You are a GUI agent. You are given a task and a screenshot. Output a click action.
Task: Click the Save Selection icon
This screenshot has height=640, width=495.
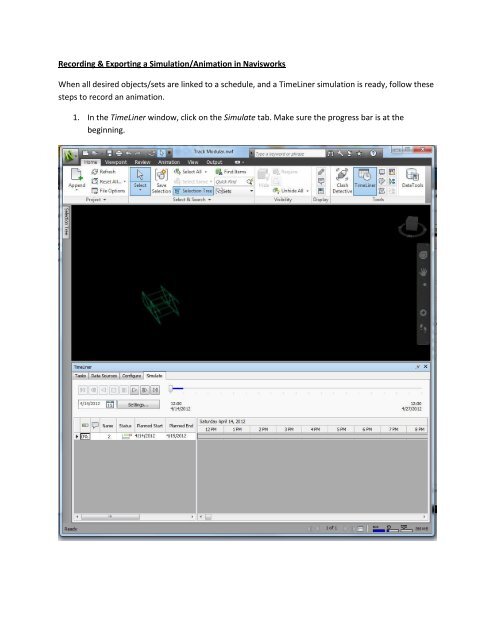point(161,181)
